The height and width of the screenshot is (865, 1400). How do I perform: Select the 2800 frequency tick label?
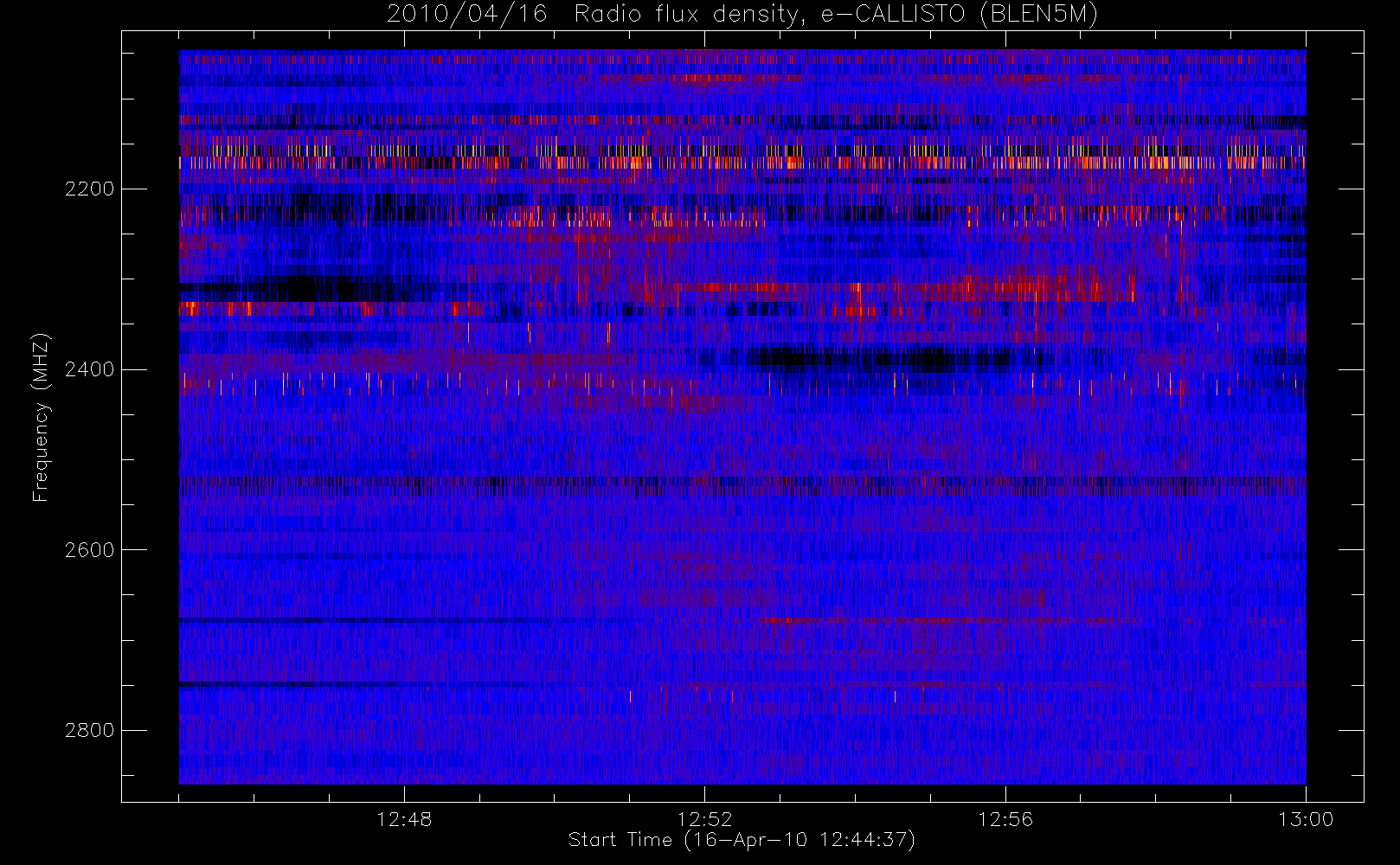click(x=89, y=730)
